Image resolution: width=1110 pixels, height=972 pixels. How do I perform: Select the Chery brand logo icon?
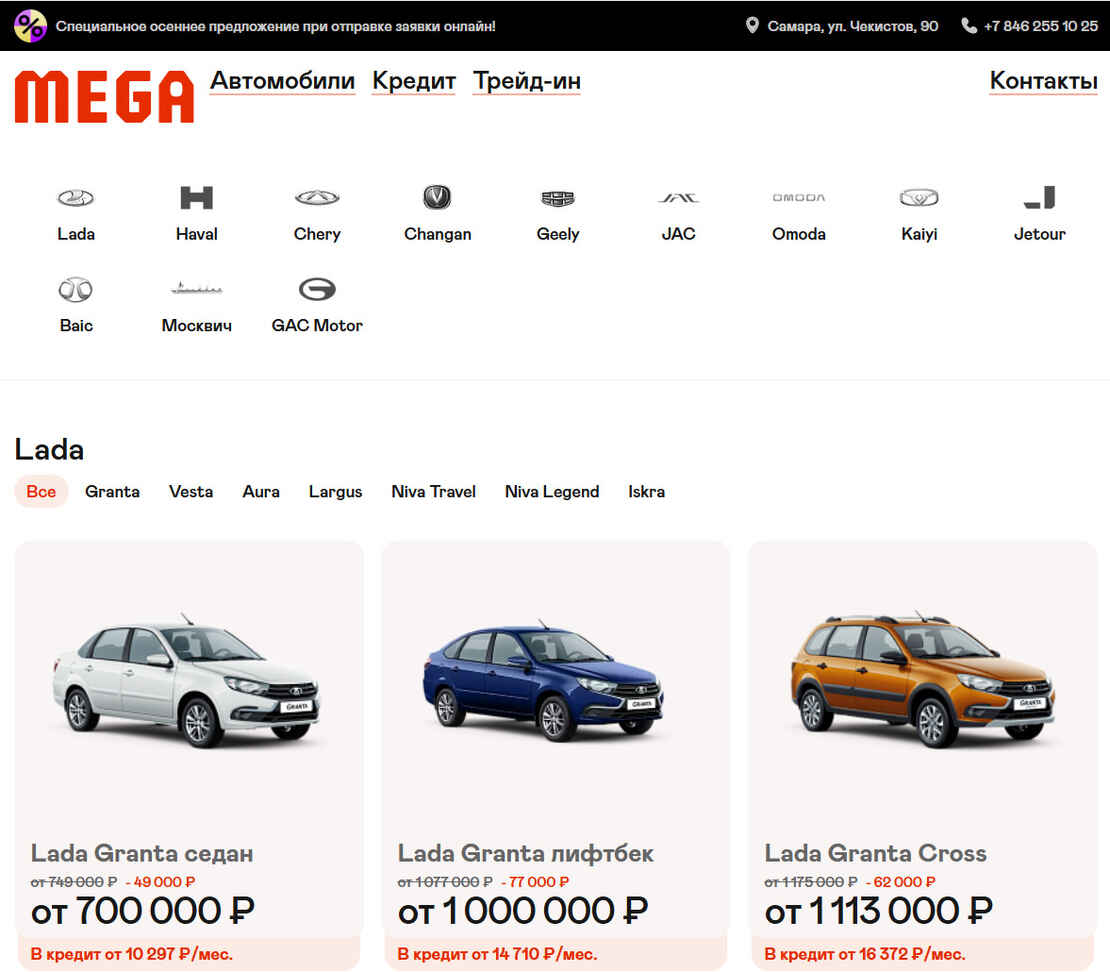[317, 198]
